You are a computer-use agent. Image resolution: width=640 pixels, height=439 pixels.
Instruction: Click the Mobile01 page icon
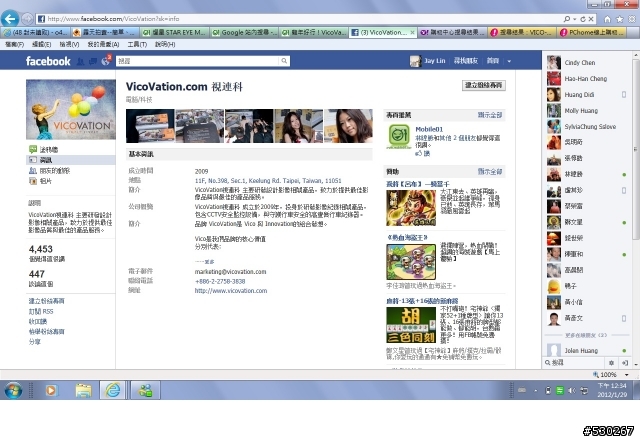click(399, 137)
